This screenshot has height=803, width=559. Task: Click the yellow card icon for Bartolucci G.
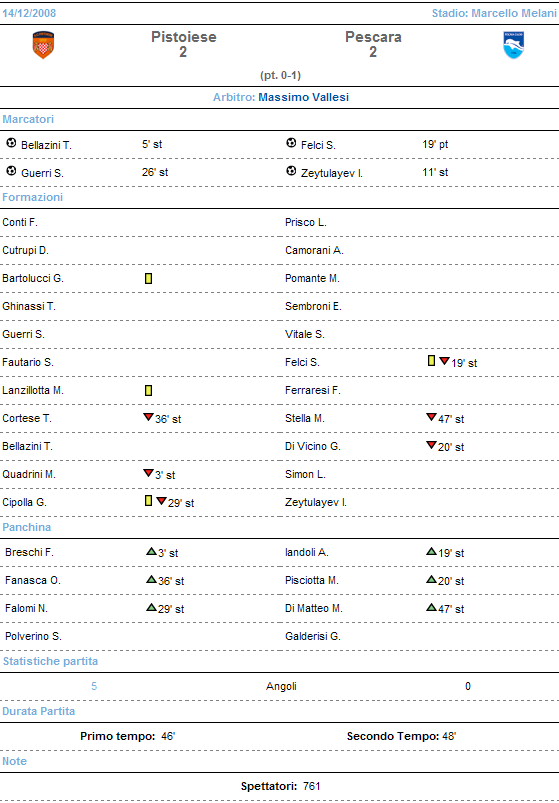click(148, 278)
